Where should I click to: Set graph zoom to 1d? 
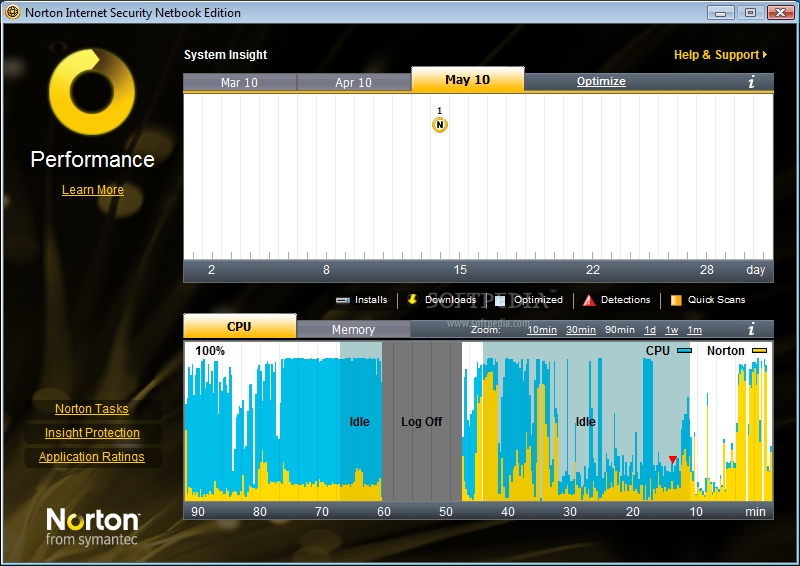(650, 330)
